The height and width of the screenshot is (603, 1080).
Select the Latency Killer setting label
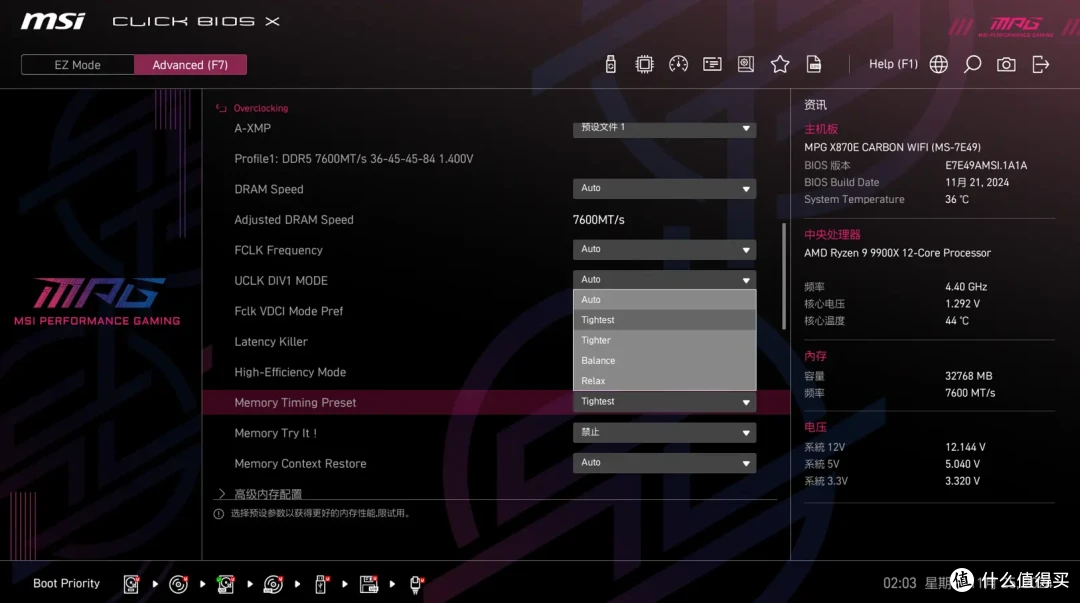point(271,342)
